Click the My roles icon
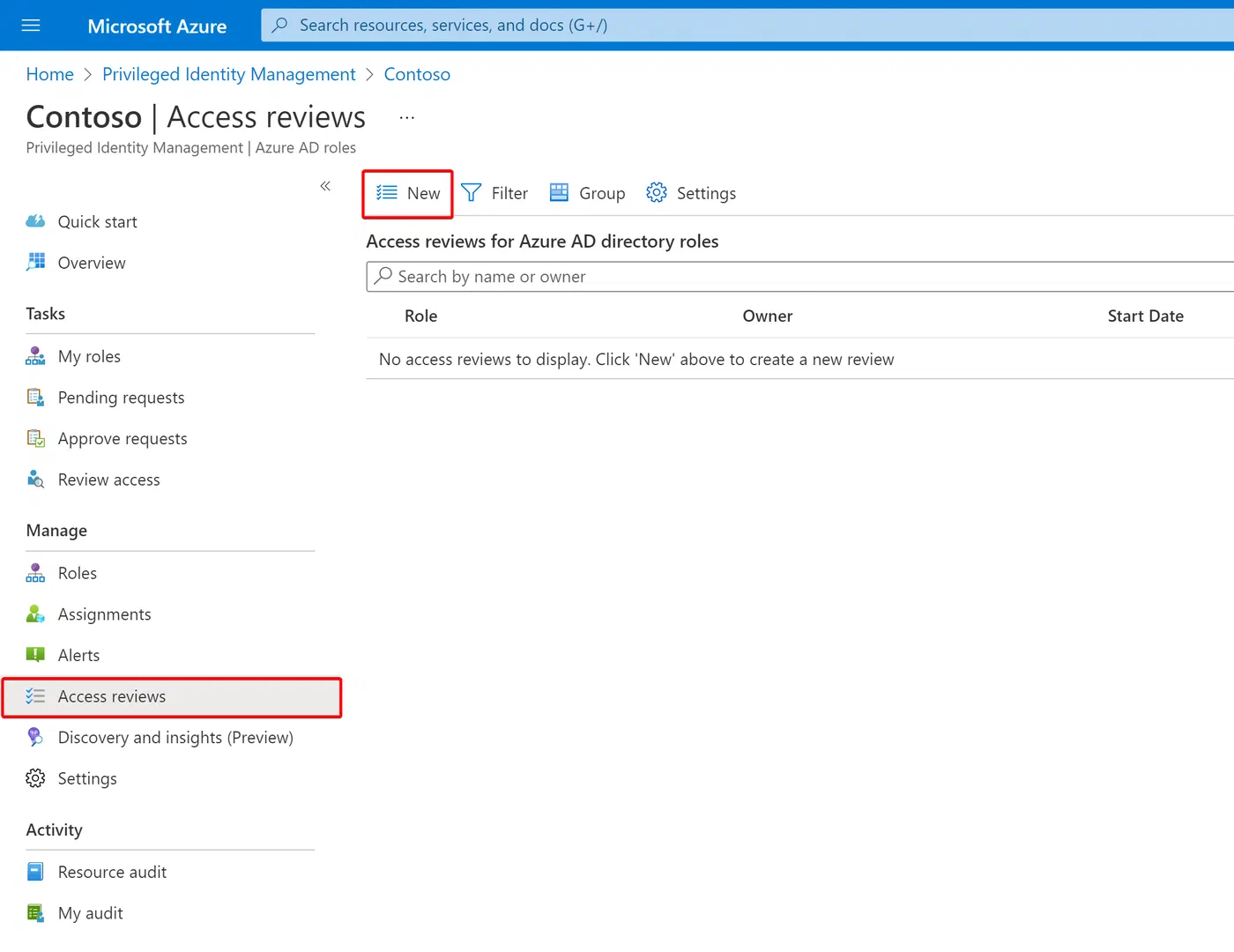Screen dimensions: 1234x952 (x=35, y=356)
